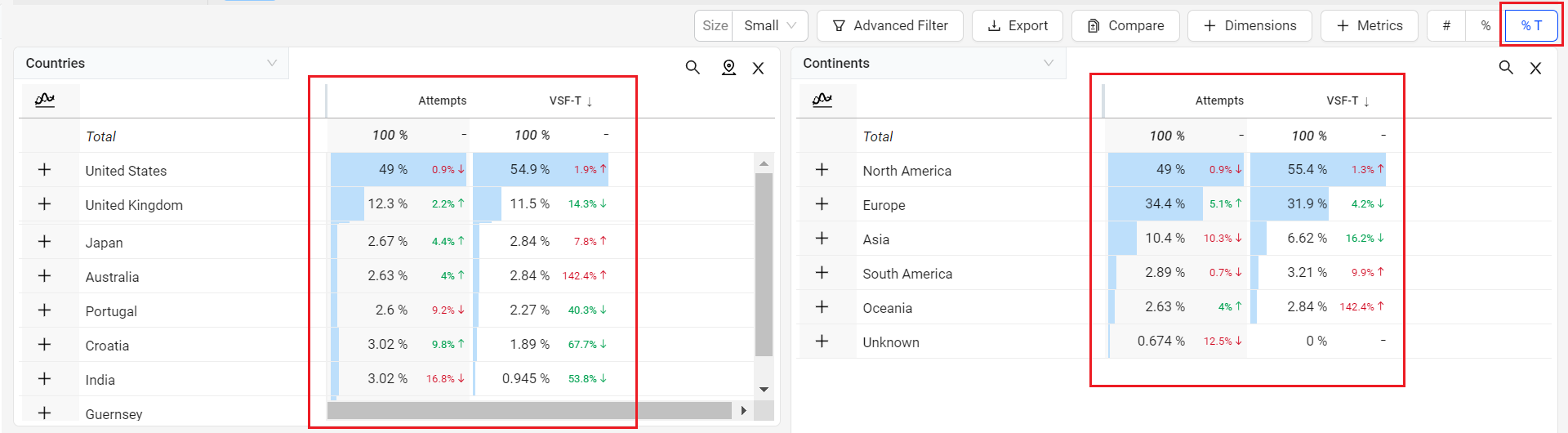Switch to the # absolute values view
The width and height of the screenshot is (1568, 433).
pos(1446,25)
